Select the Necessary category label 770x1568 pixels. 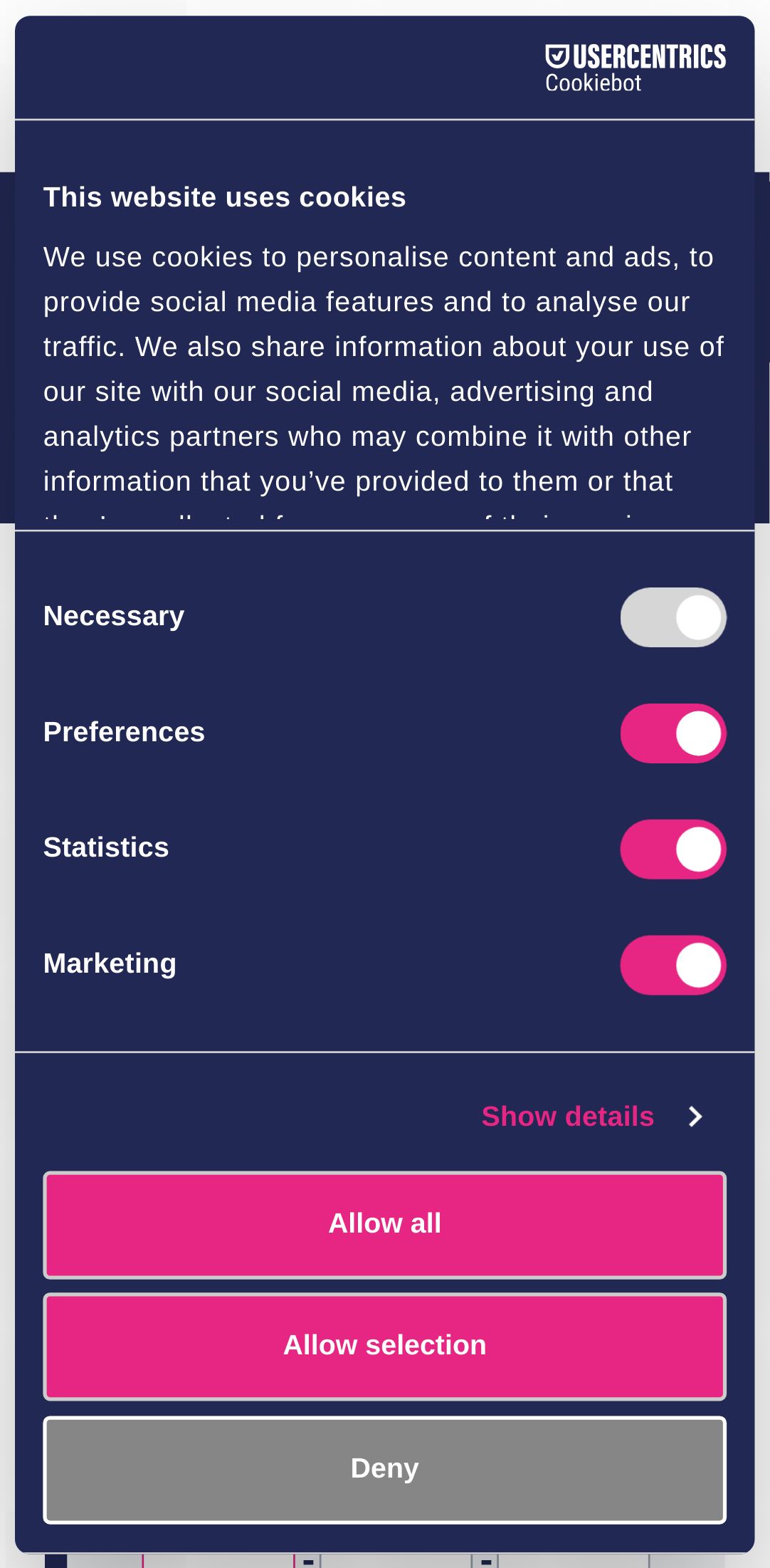114,616
